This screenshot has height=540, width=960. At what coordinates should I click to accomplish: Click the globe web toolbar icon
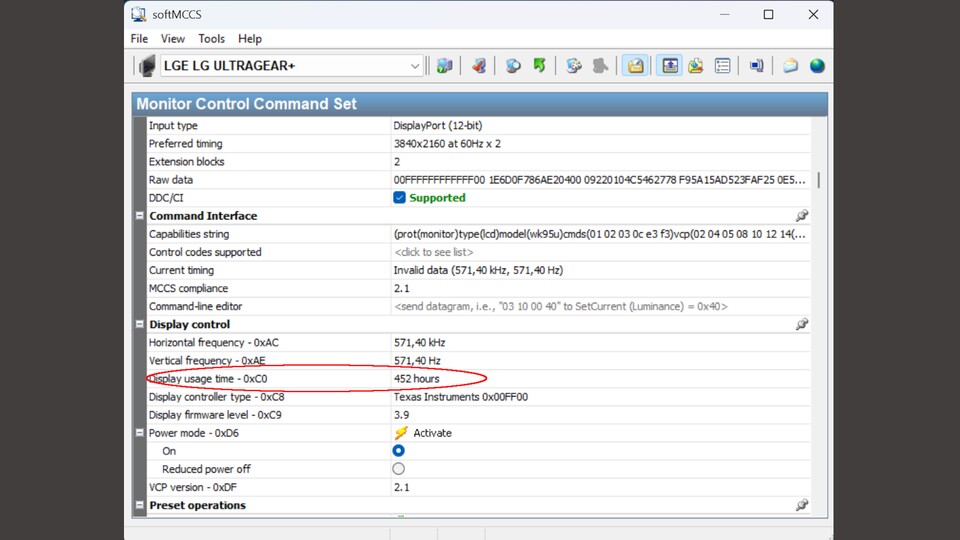pos(817,66)
